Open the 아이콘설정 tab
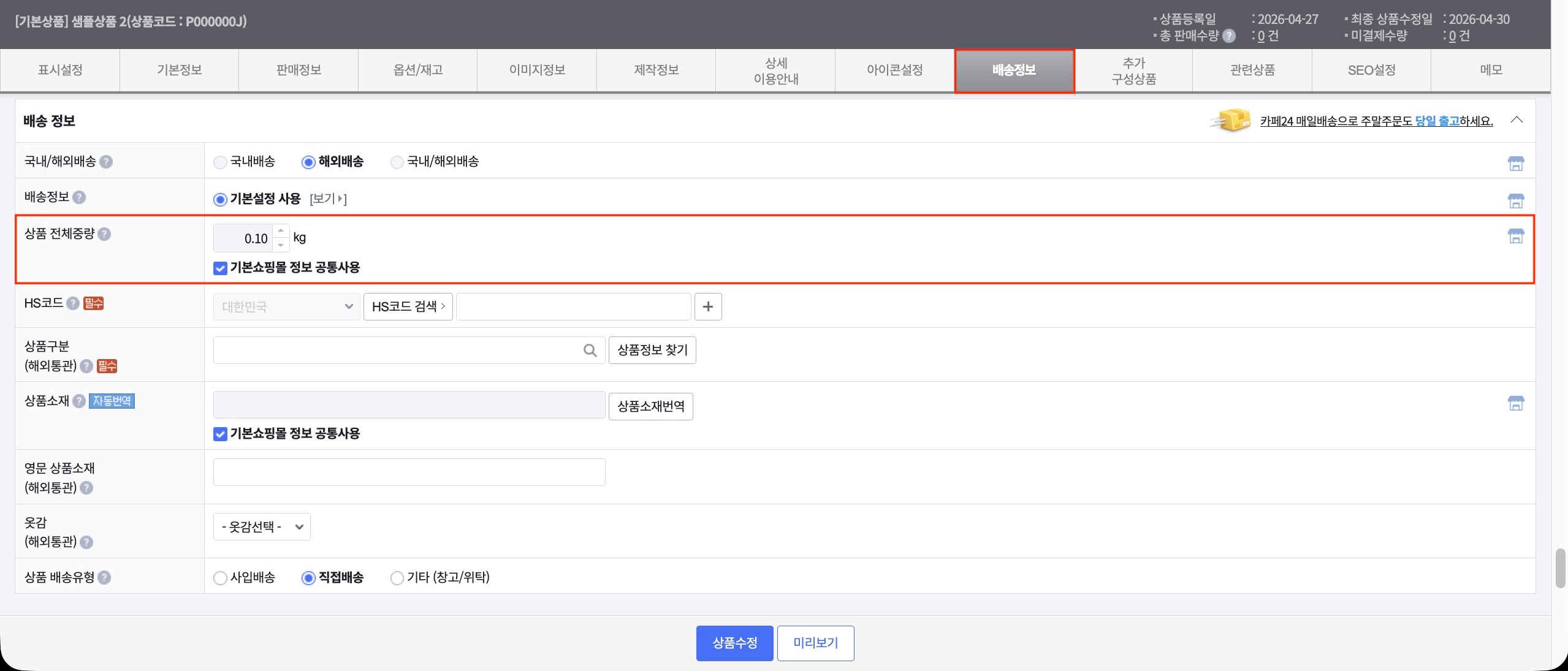The height and width of the screenshot is (671, 1568). pyautogui.click(x=895, y=70)
